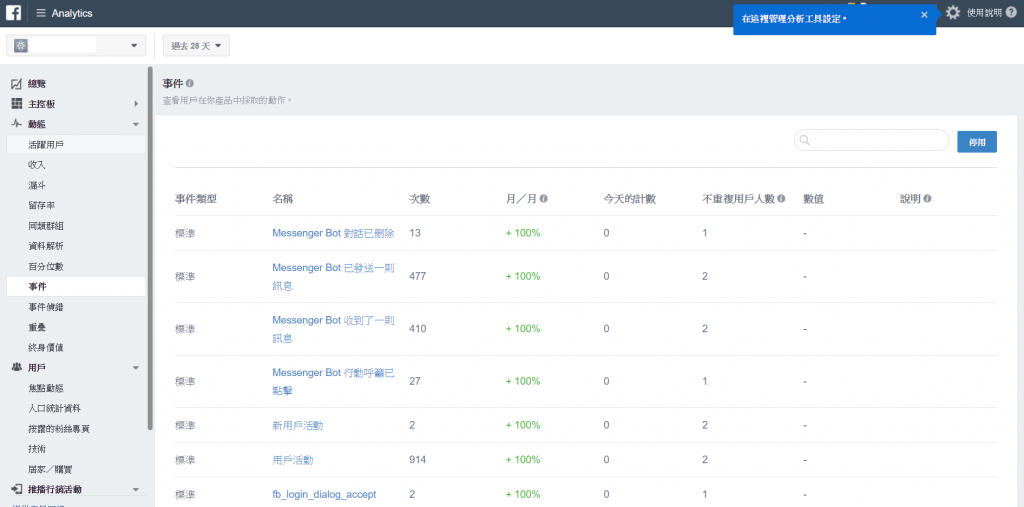This screenshot has height=507, width=1024.
Task: Open 總覽 in the sidebar
Action: (x=37, y=84)
